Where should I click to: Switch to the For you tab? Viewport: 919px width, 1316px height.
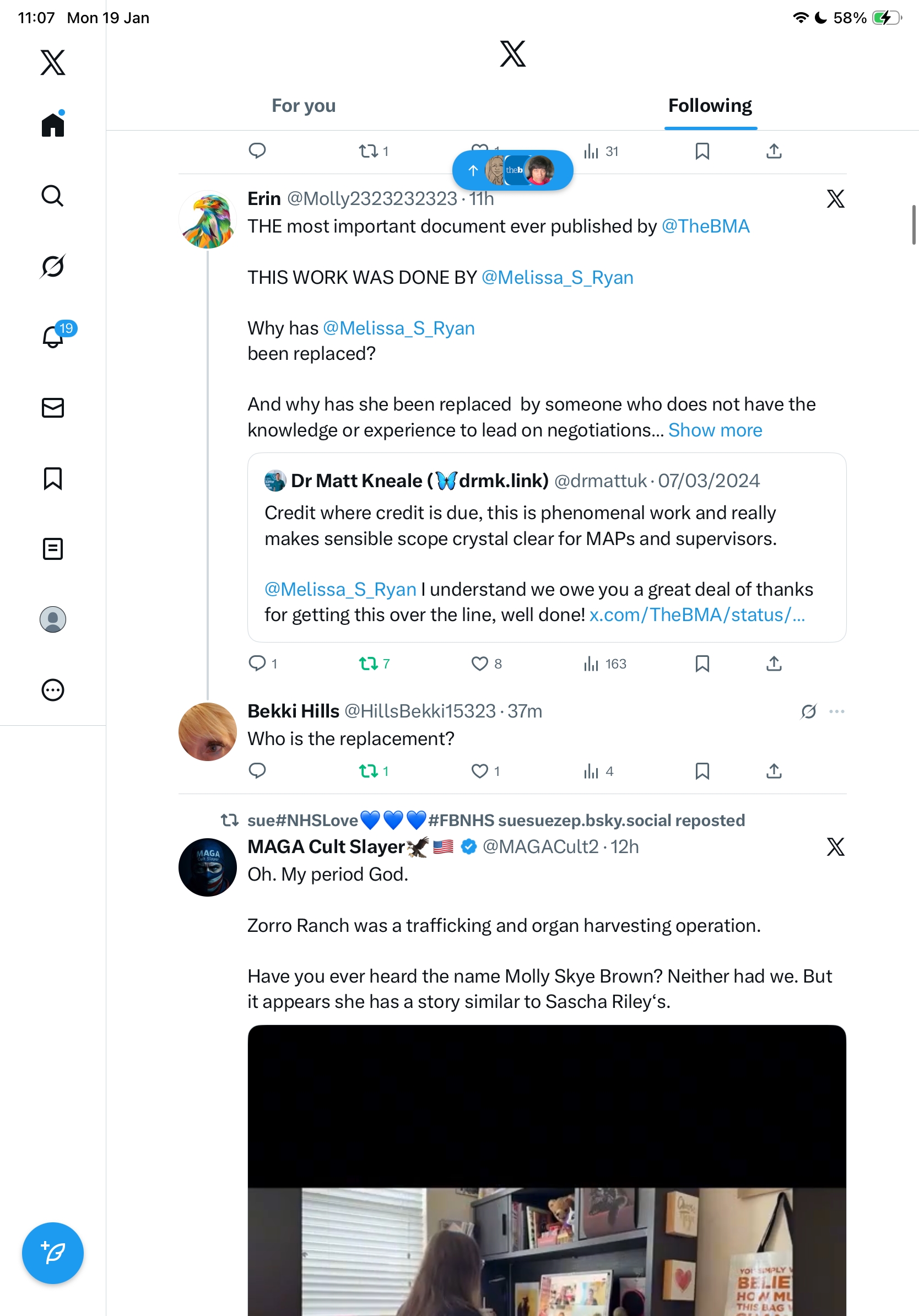point(304,106)
